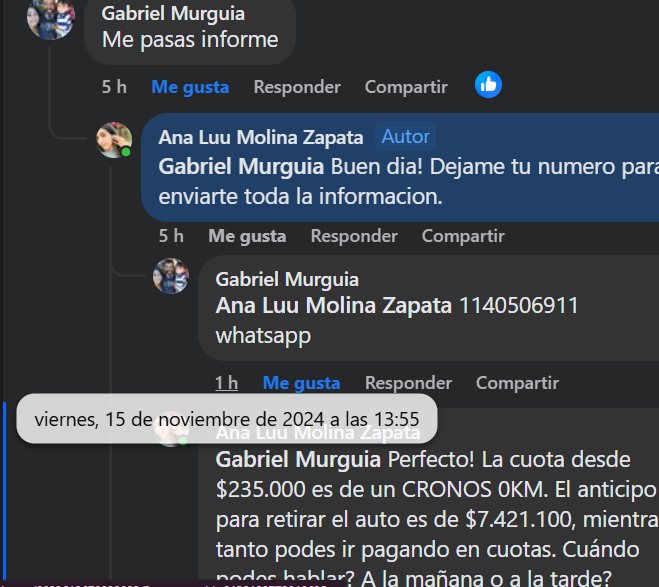659x587 pixels.
Task: Reply to Ana Luu's "Dejame tu numero" comment
Action: (354, 236)
